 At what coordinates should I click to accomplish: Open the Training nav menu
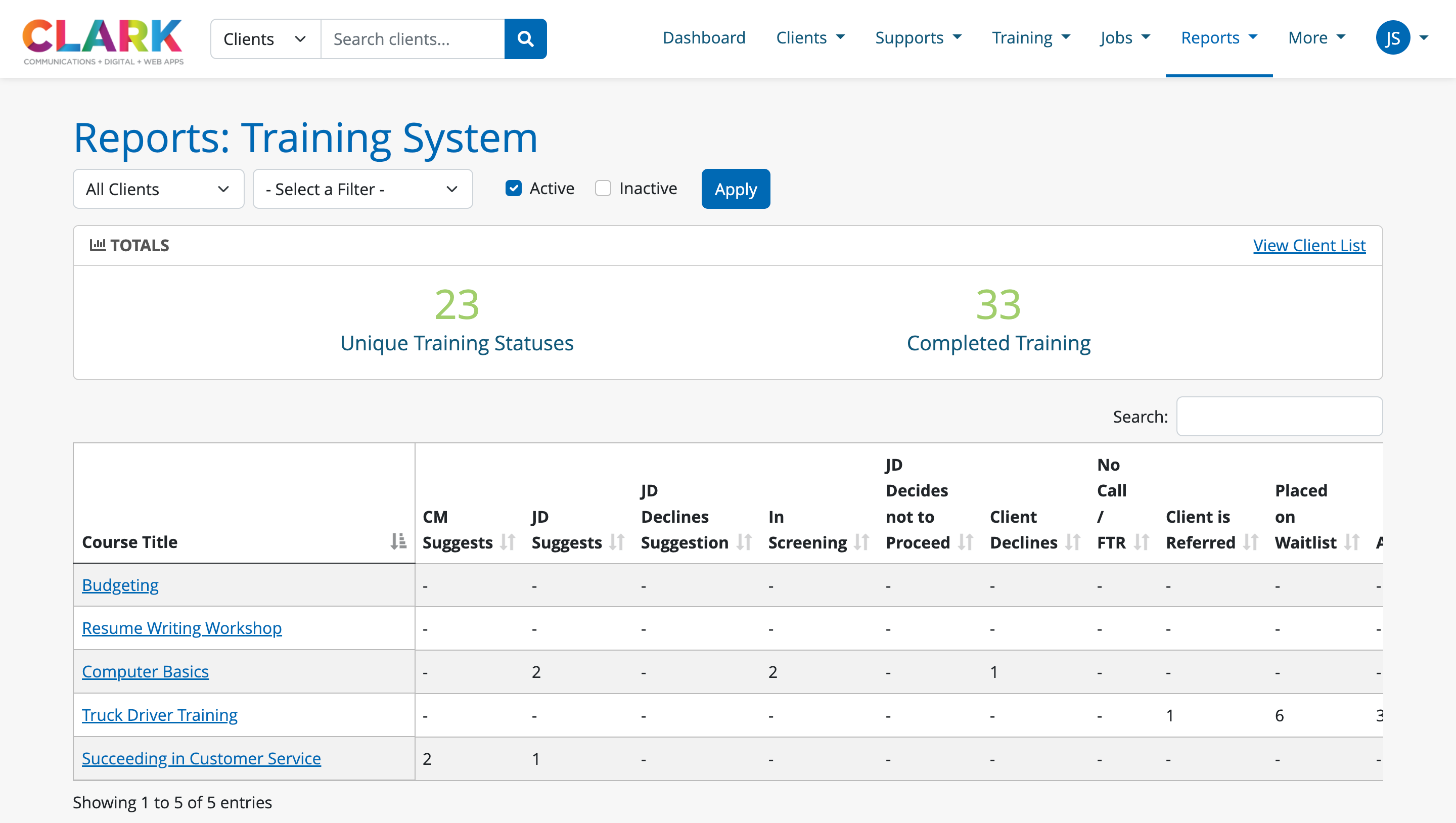tap(1030, 38)
